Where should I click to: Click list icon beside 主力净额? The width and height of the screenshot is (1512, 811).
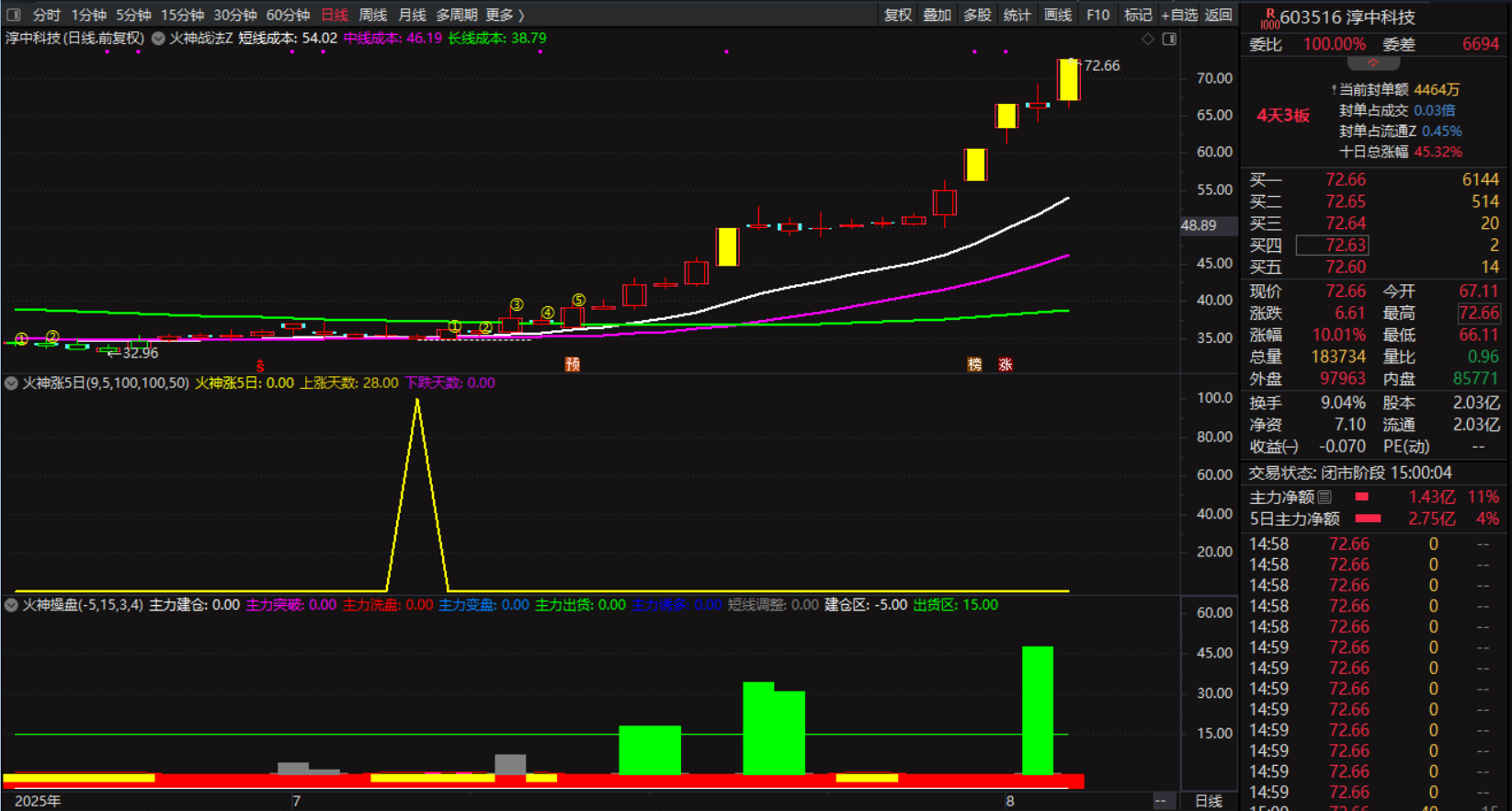[x=1324, y=497]
